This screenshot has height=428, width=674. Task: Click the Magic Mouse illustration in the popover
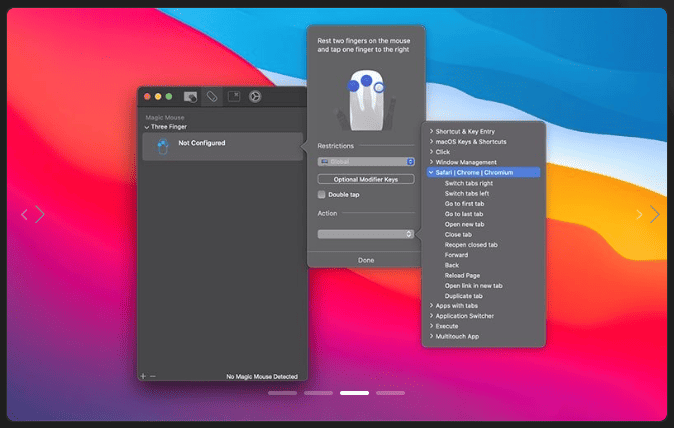(x=366, y=101)
